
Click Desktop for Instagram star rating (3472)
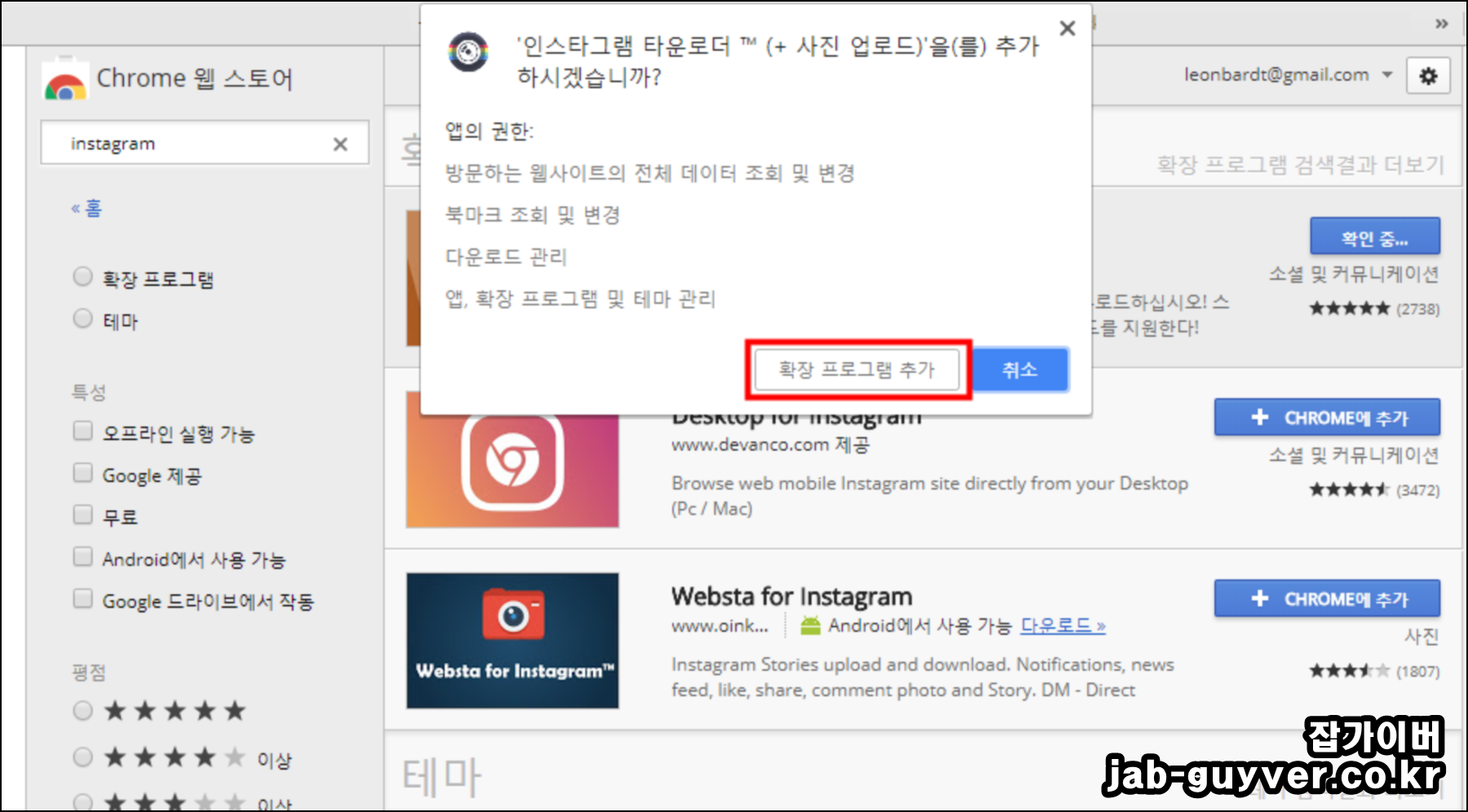(x=1374, y=490)
